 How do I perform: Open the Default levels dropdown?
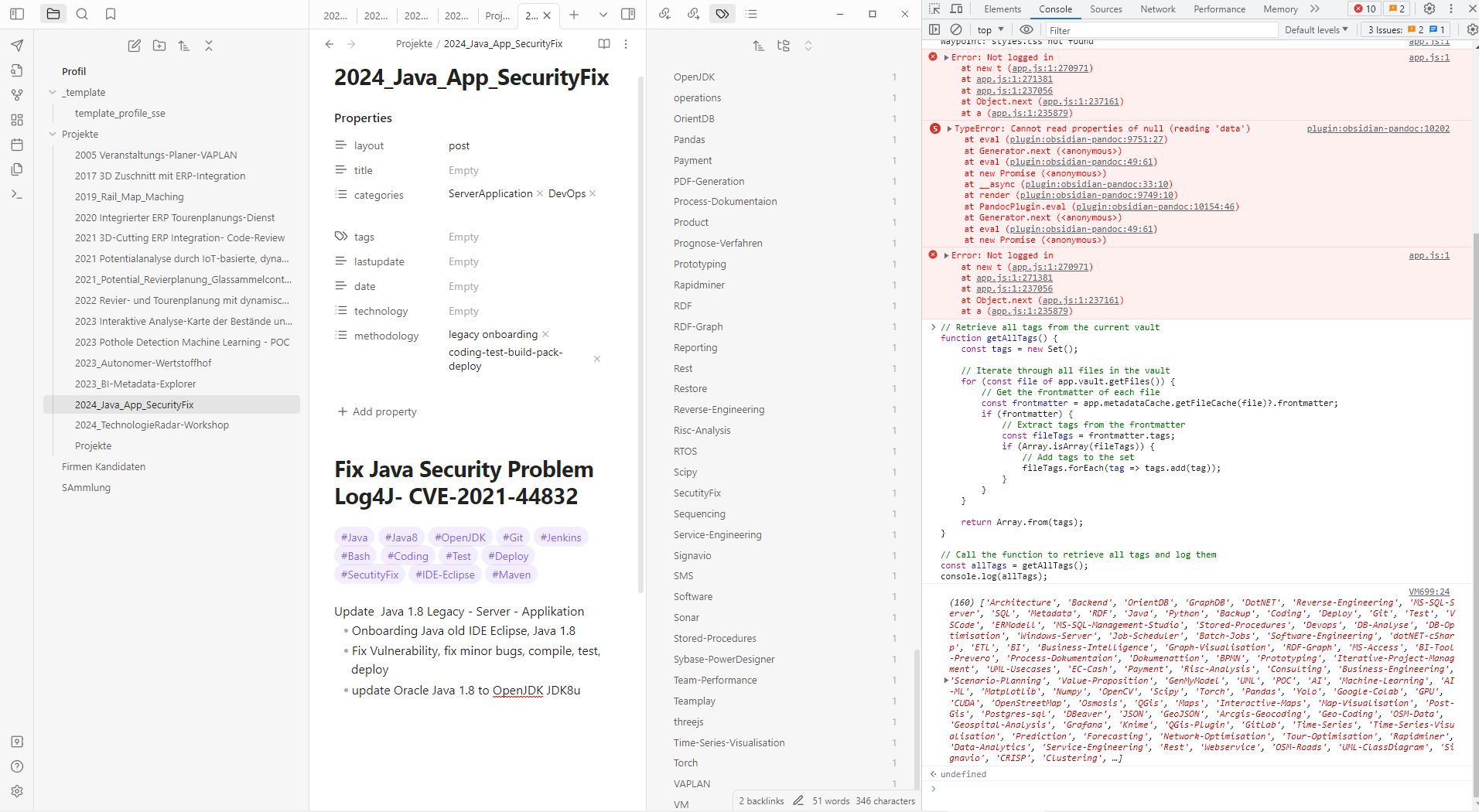[1316, 29]
